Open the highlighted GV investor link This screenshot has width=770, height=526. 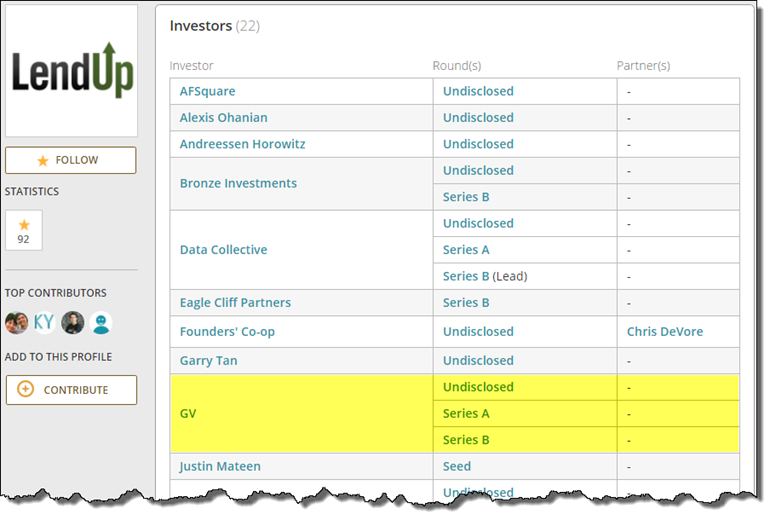point(188,413)
